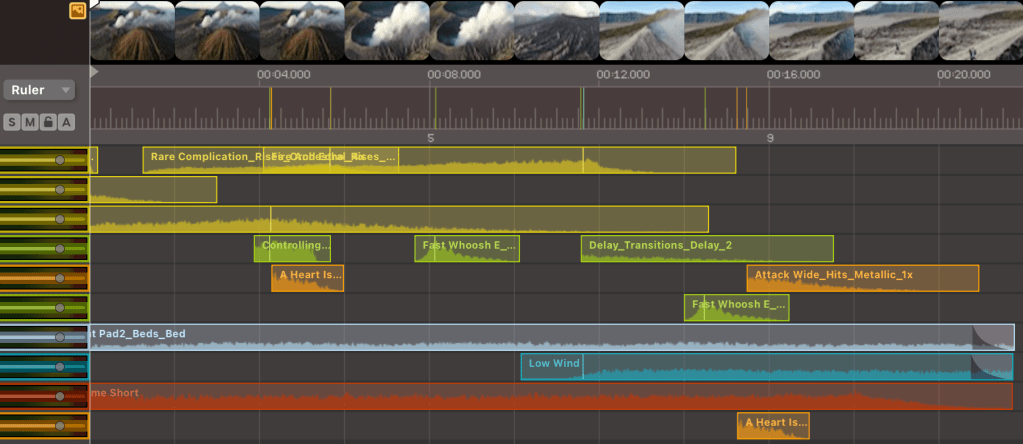Click the playhead start triangle marker

94,72
